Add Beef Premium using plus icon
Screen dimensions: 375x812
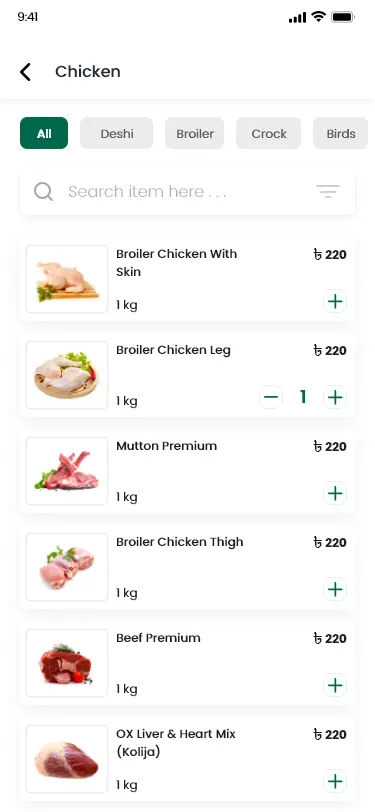pos(335,686)
